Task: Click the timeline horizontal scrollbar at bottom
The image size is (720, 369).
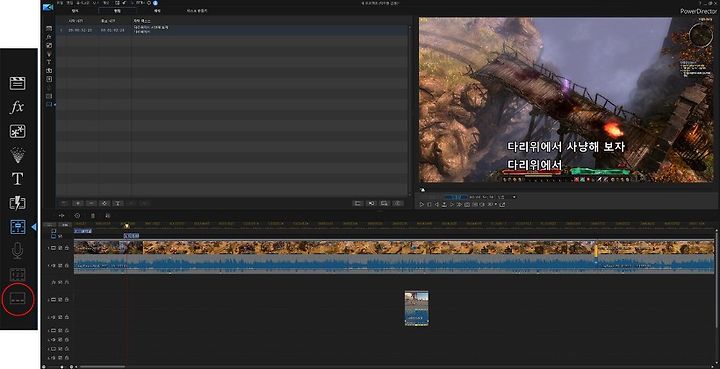Action: [102, 366]
